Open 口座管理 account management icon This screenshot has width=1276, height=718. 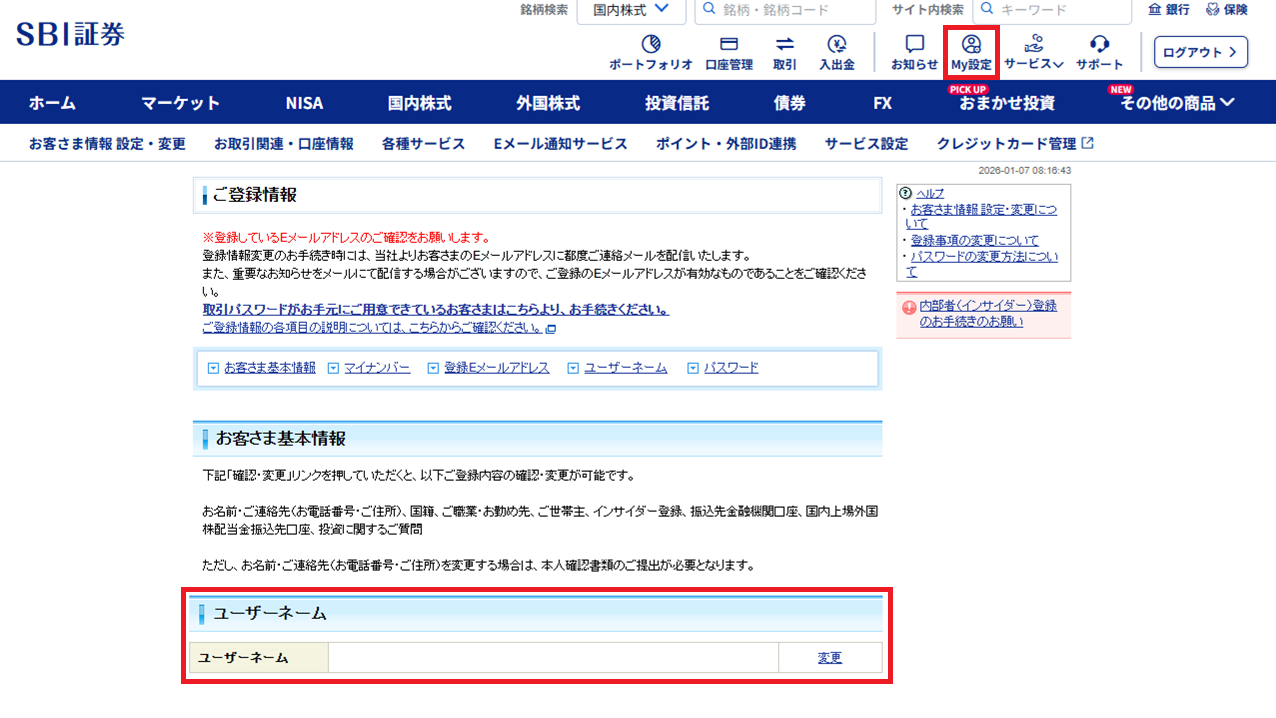[728, 44]
